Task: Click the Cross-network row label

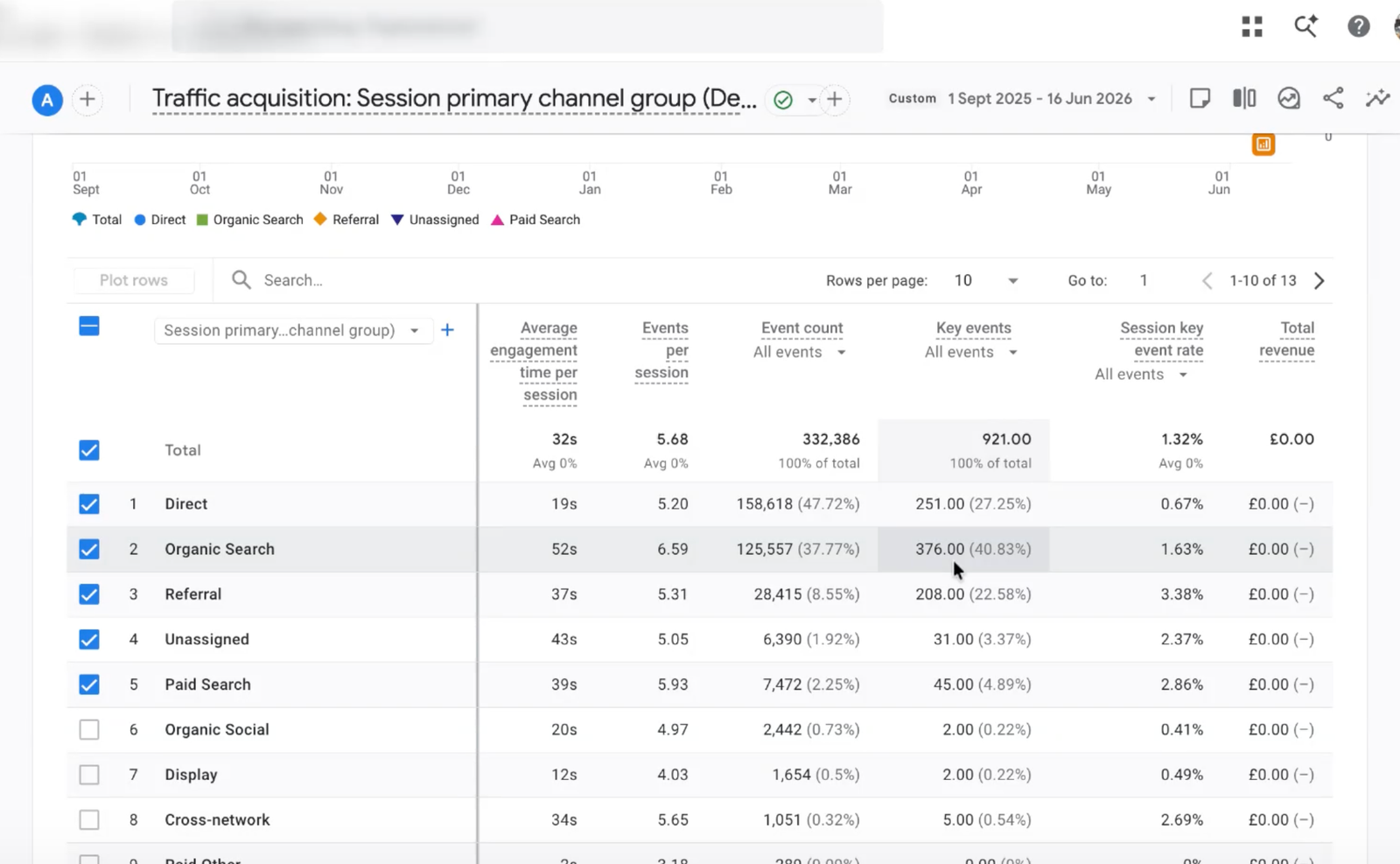Action: point(217,819)
